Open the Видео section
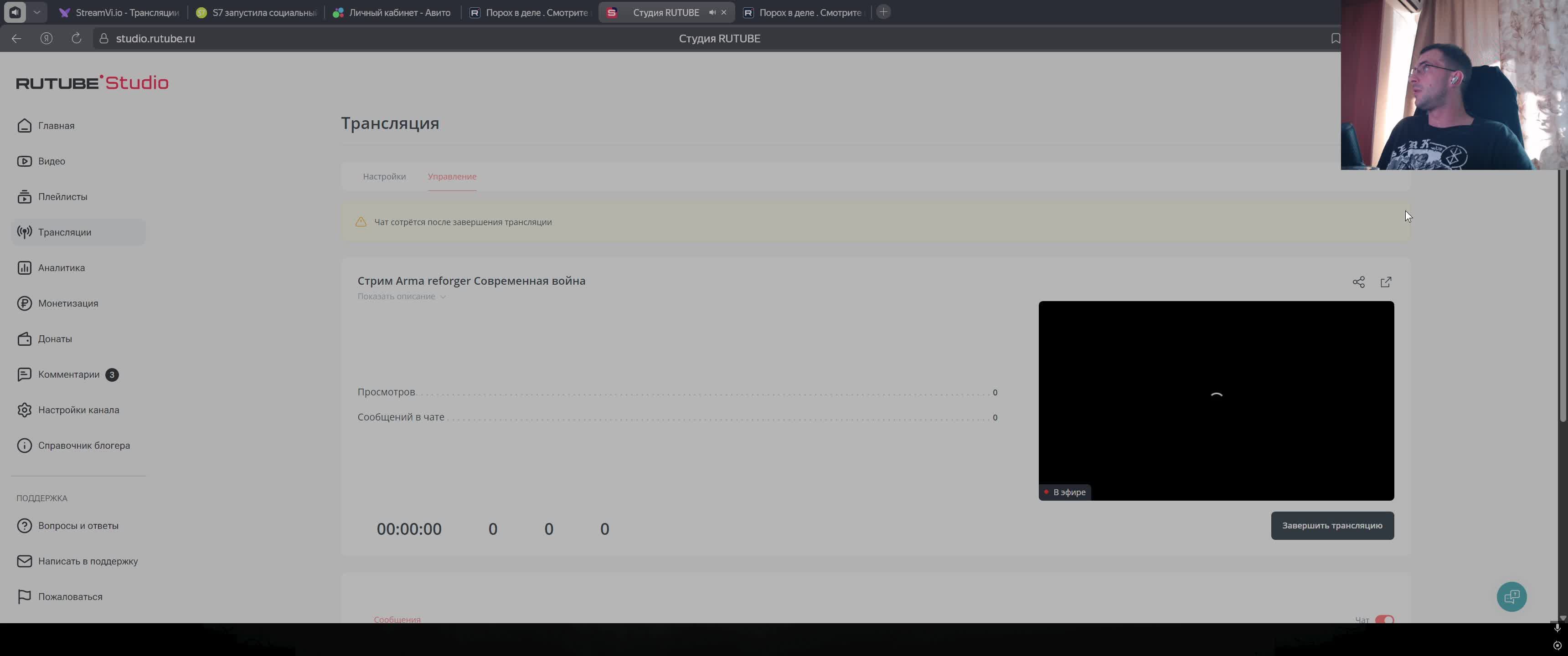The image size is (1568, 656). point(52,161)
